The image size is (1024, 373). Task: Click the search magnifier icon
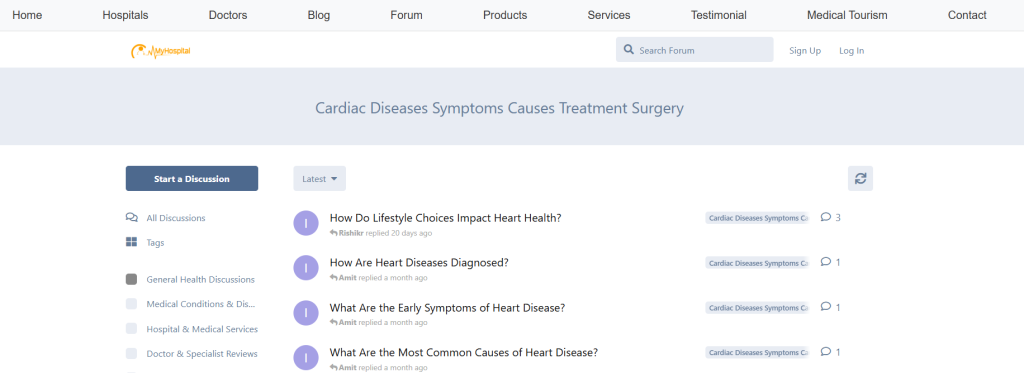pos(629,50)
